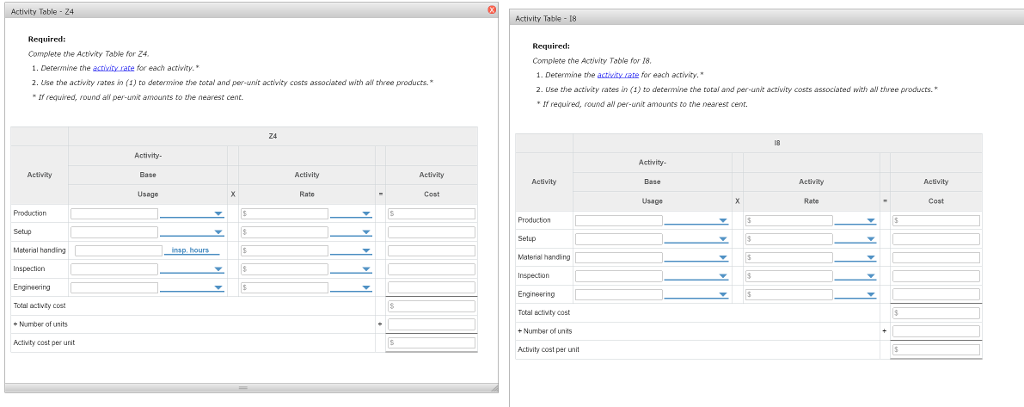This screenshot has height=407, width=1024.
Task: Open I8 Material handling usage unit dropdown
Action: (x=696, y=257)
